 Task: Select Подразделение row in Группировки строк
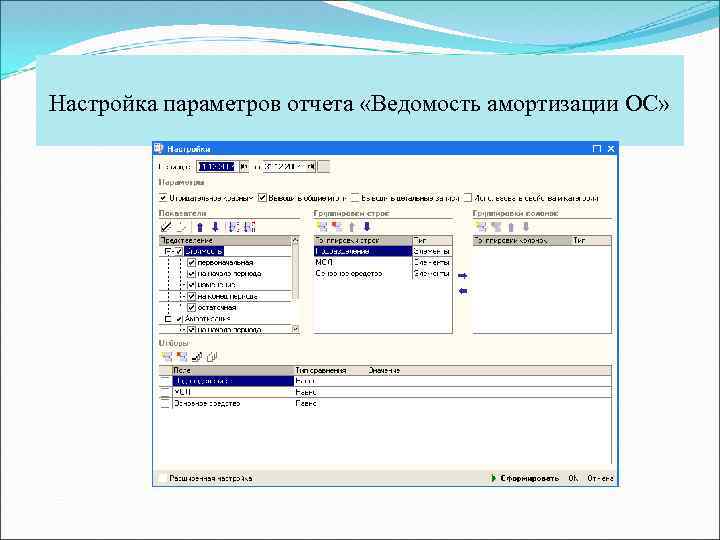point(382,251)
